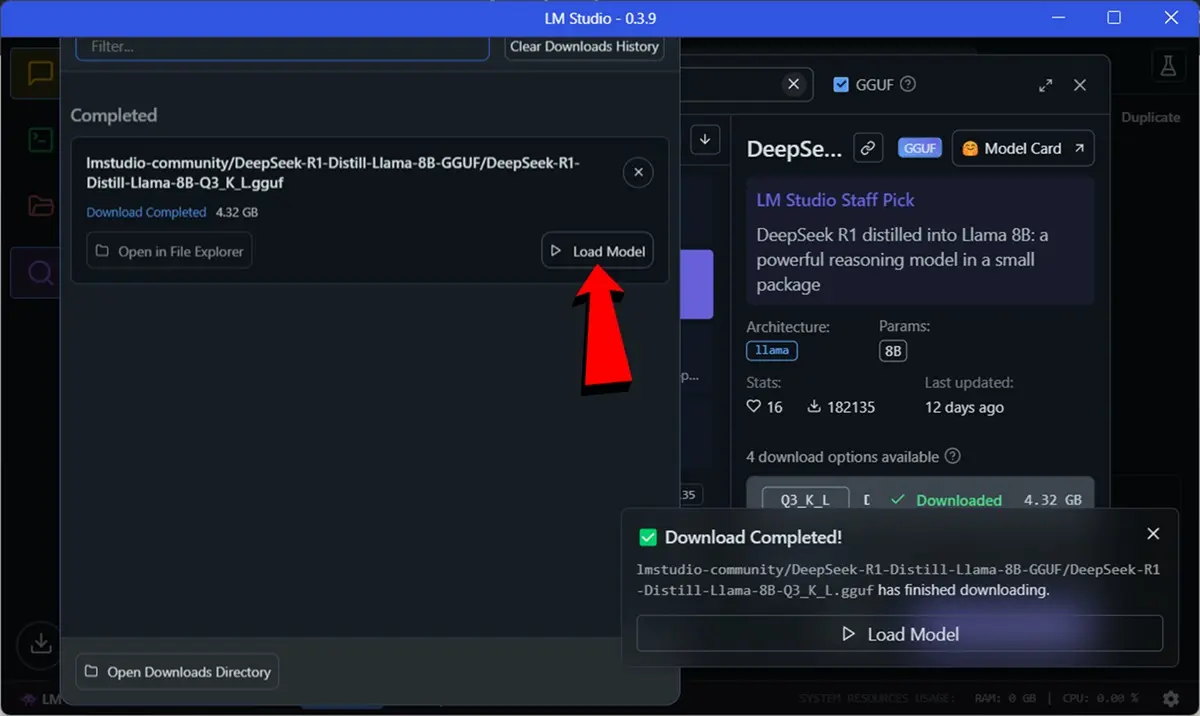The height and width of the screenshot is (716, 1200).
Task: Toggle the GGUF checkbox
Action: click(x=841, y=85)
